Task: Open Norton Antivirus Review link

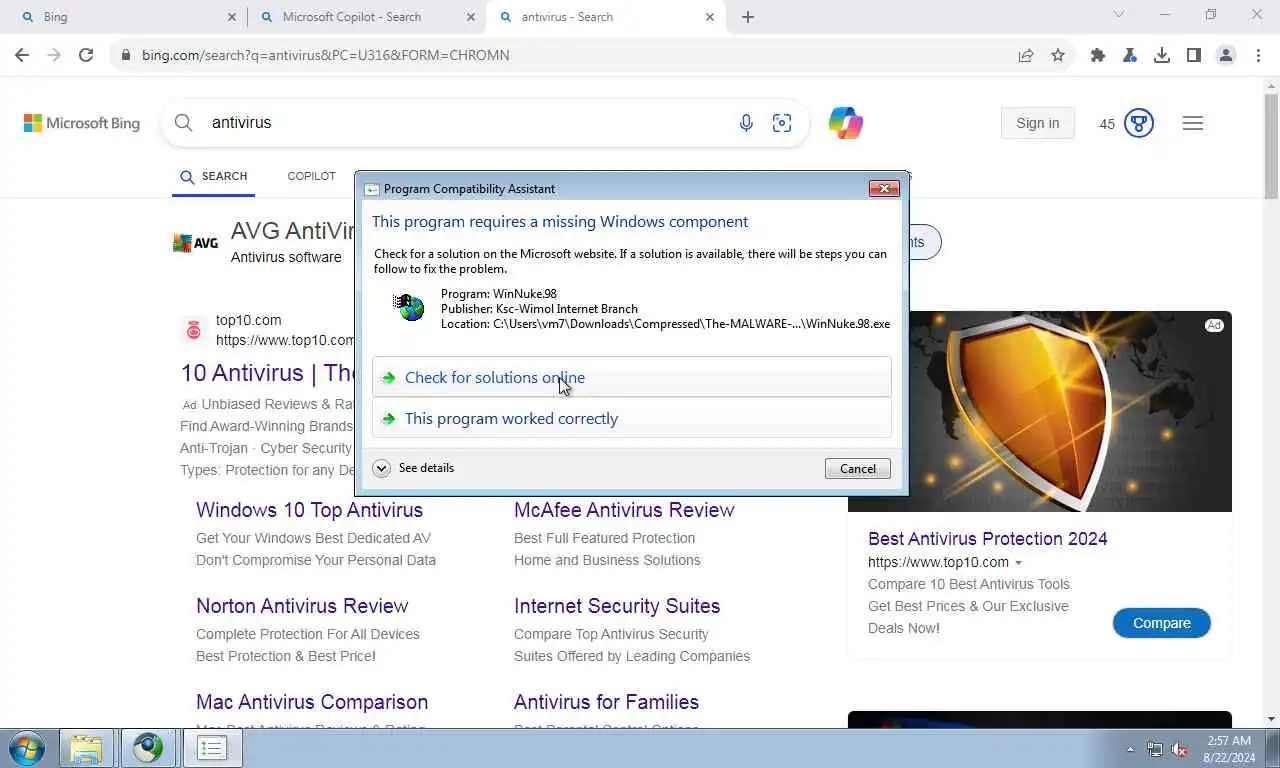Action: (x=302, y=606)
